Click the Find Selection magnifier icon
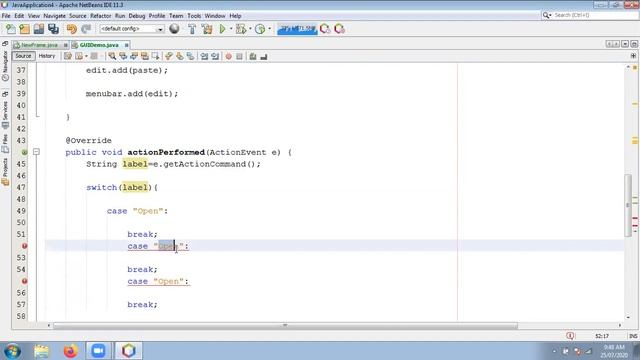 (x=112, y=56)
